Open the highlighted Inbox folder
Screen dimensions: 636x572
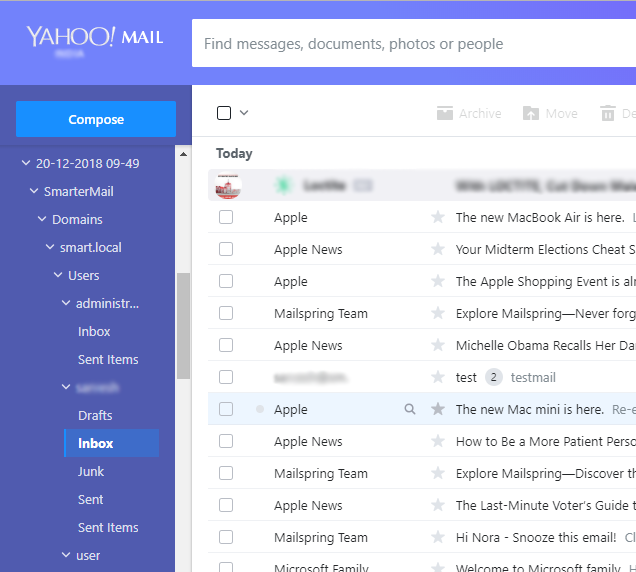click(x=112, y=443)
